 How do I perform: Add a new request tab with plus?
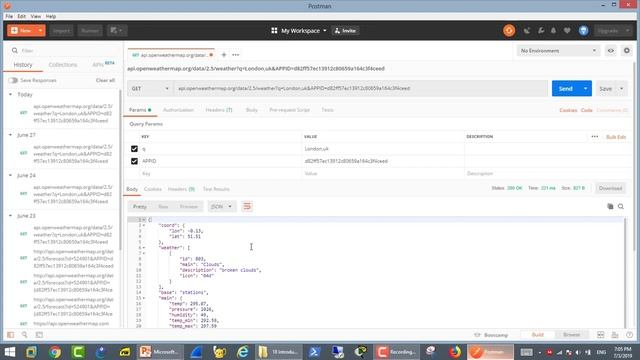(x=224, y=55)
